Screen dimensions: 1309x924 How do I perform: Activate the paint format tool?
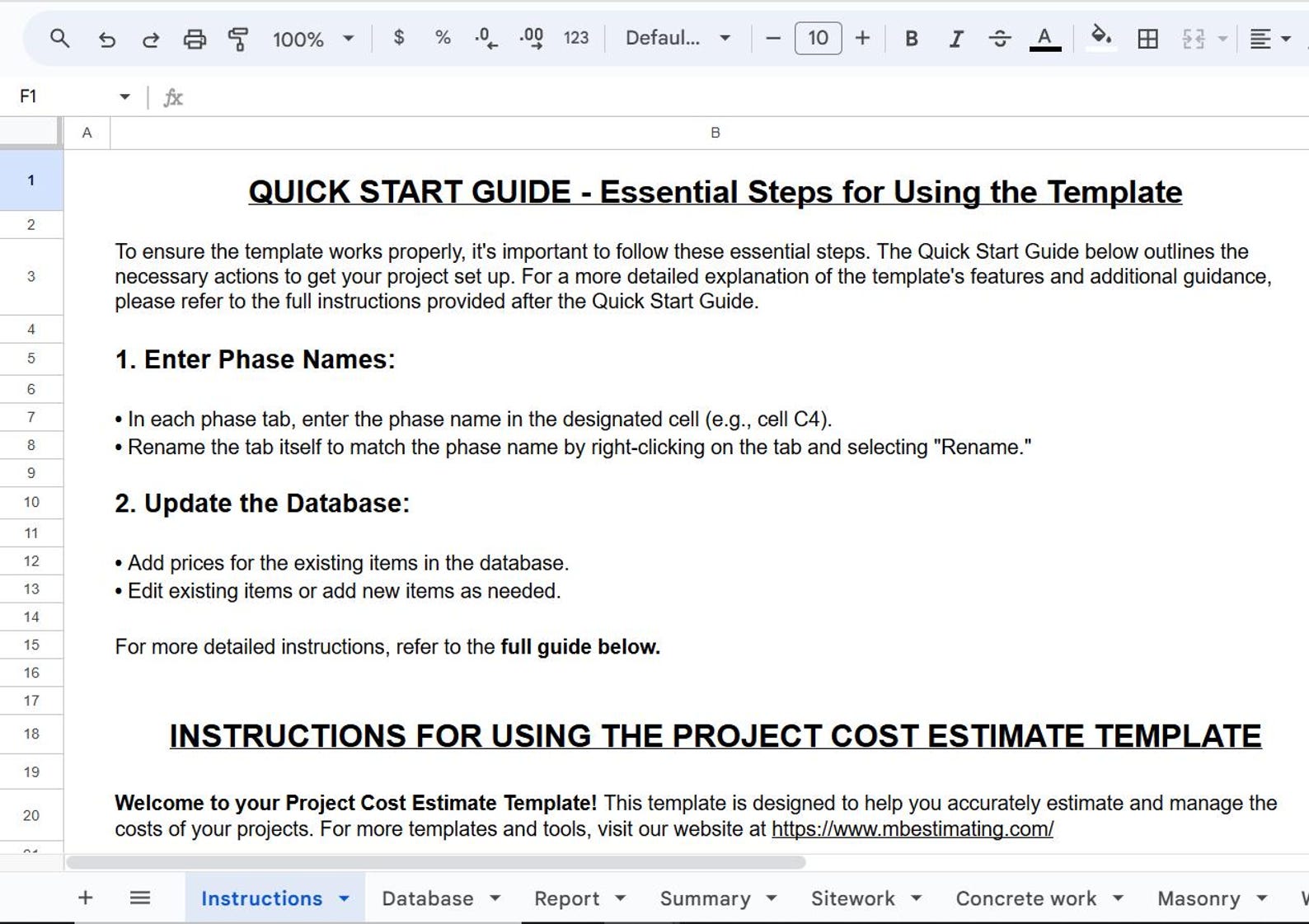[x=238, y=39]
